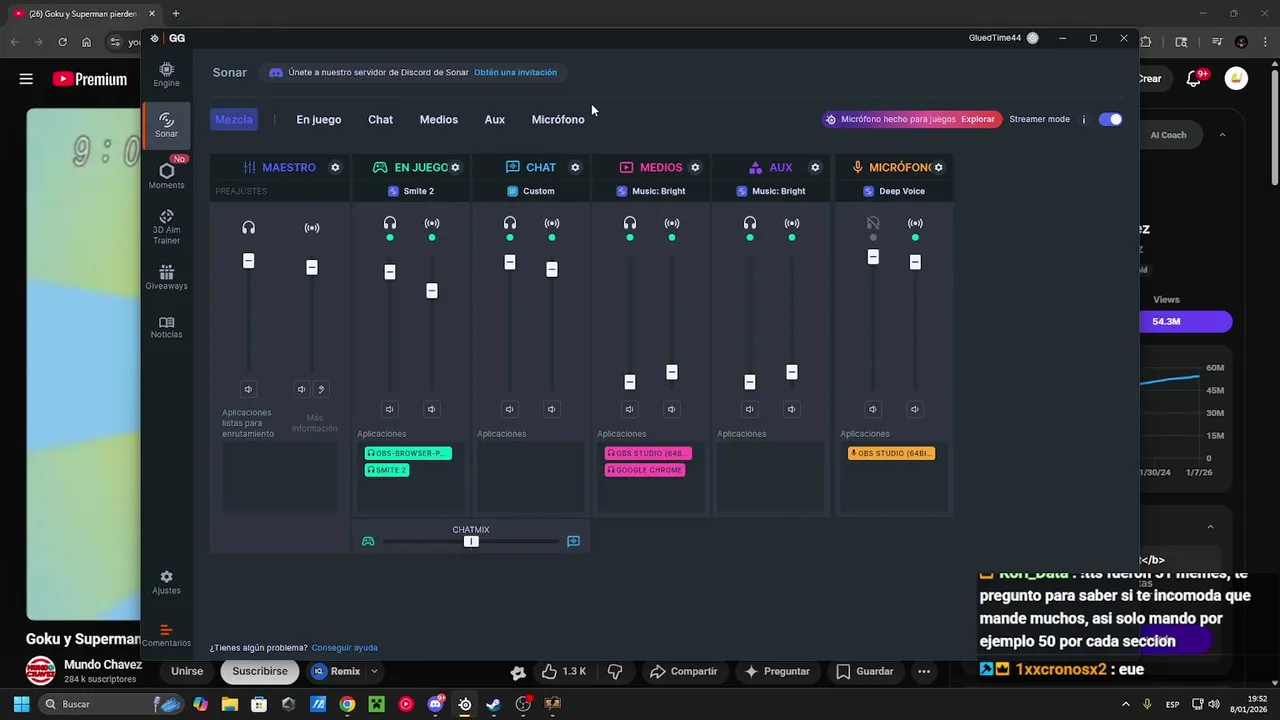Viewport: 1280px width, 720px height.
Task: Toggle Chat stream routing icon
Action: pos(552,223)
